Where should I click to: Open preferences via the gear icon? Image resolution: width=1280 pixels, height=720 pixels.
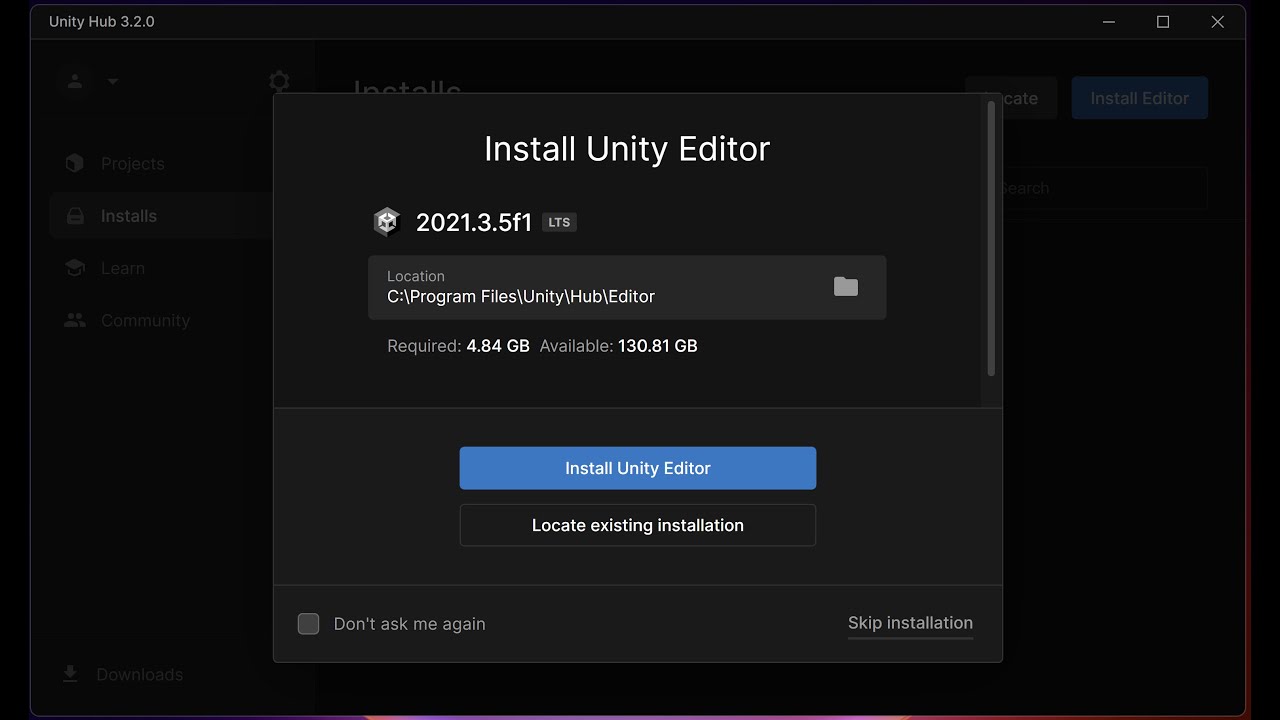tap(279, 81)
